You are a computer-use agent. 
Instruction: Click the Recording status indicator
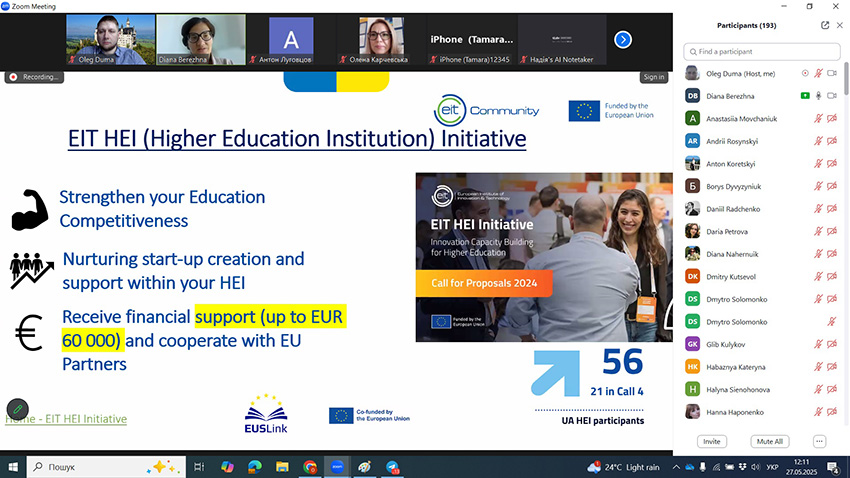coord(36,77)
